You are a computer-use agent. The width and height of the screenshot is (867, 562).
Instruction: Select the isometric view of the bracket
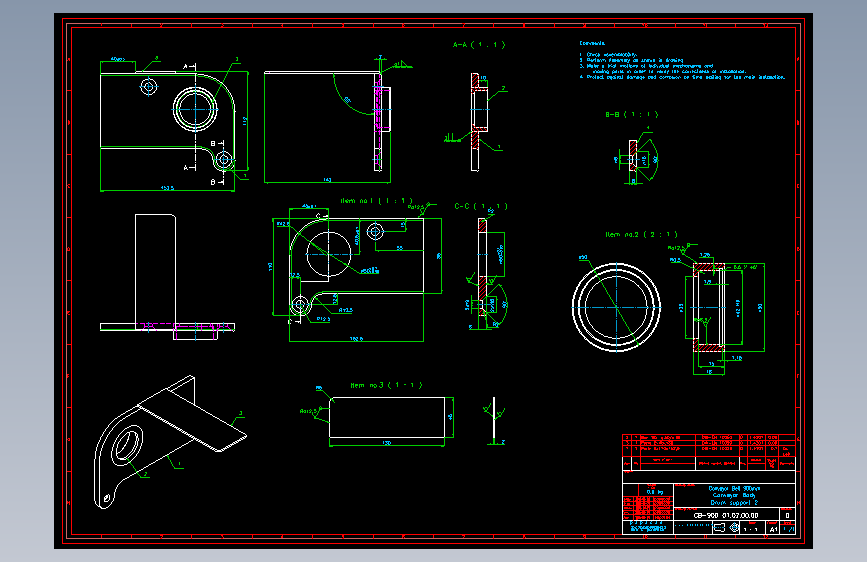(x=170, y=441)
